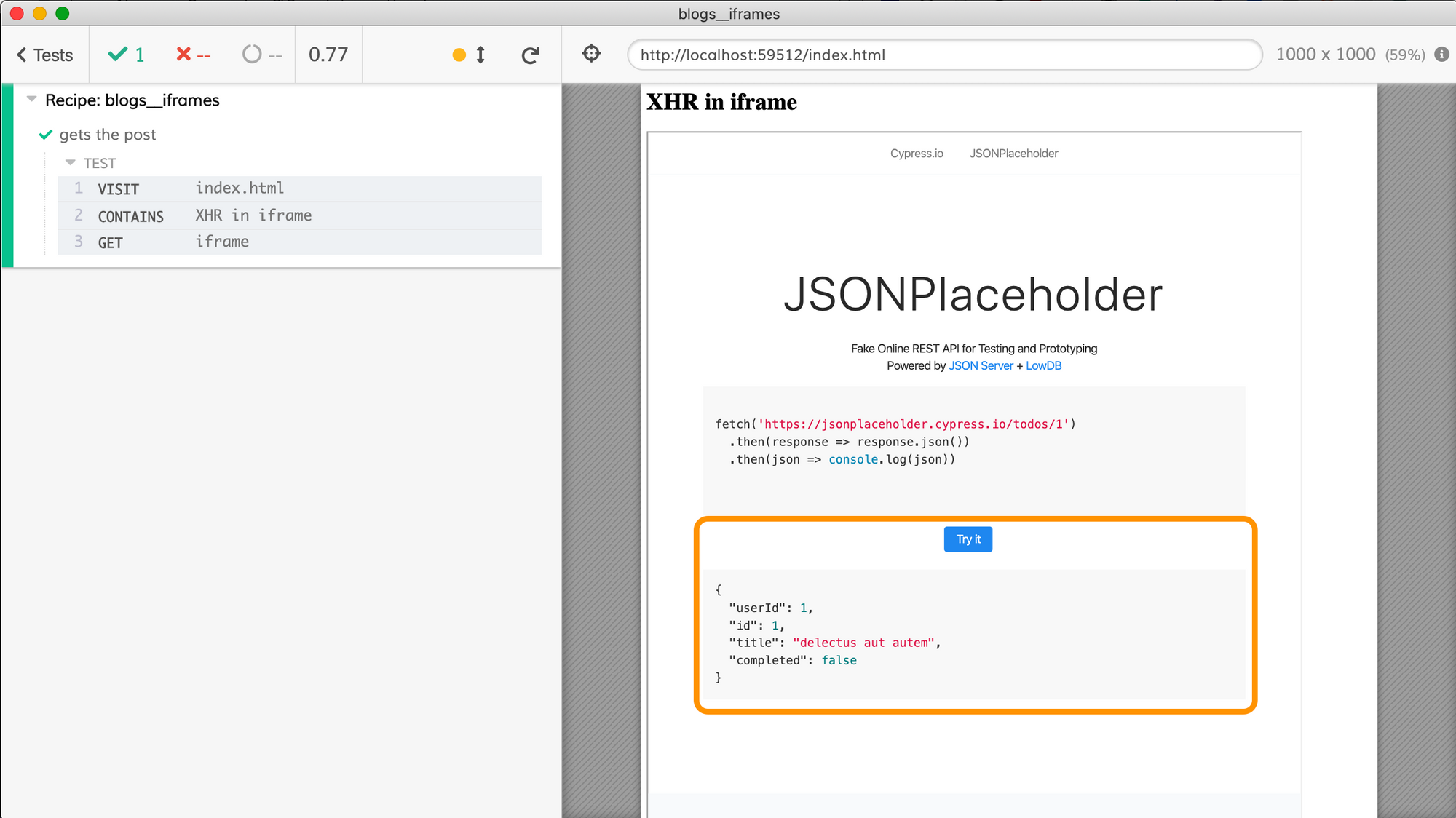Open the JSONPlaceholder nav link
Screen dimensions: 1456x818
[x=1013, y=154]
